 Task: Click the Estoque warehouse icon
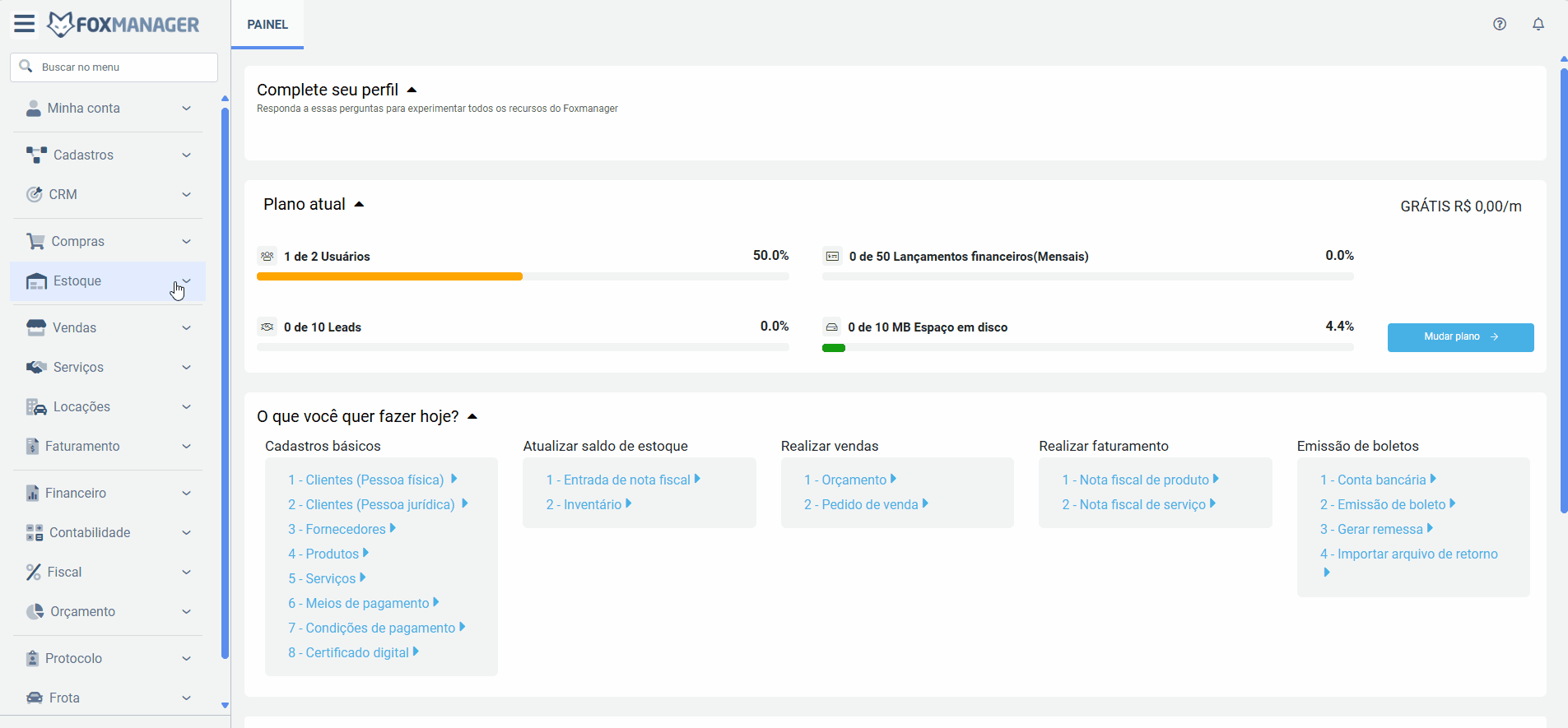tap(36, 281)
